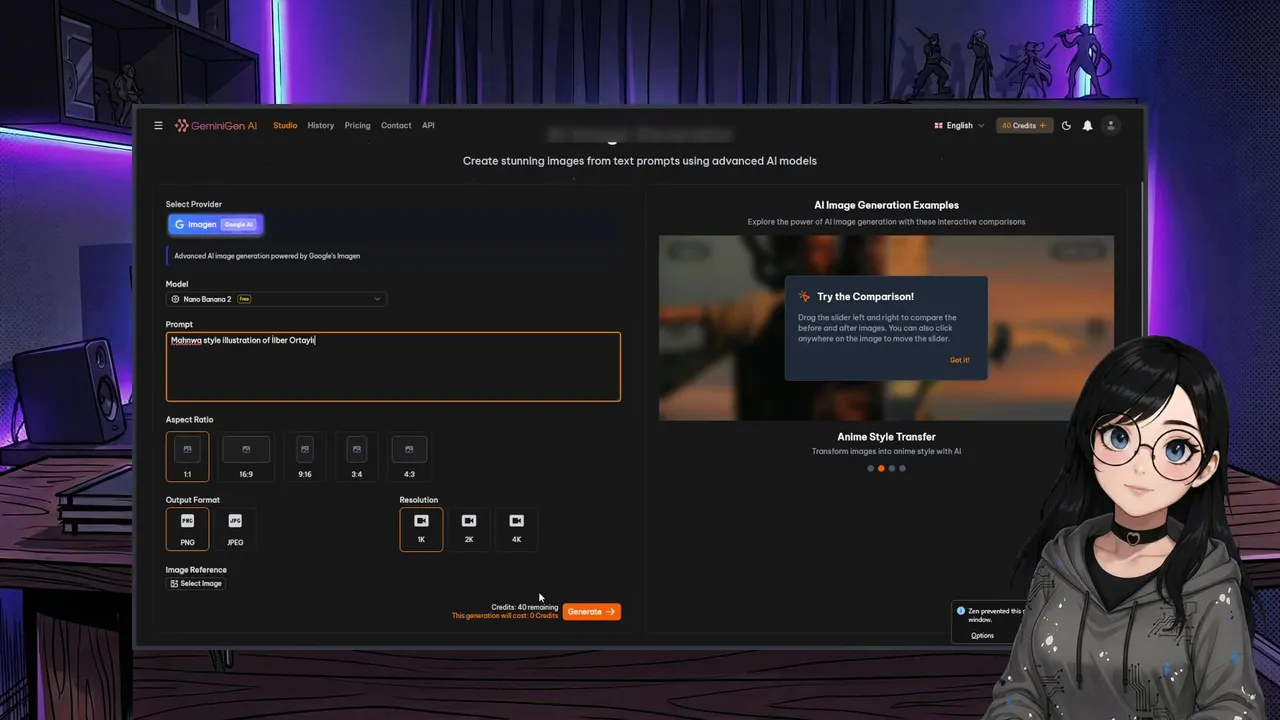Click the info icon in Zen notification
This screenshot has width=1280, height=720.
click(961, 611)
